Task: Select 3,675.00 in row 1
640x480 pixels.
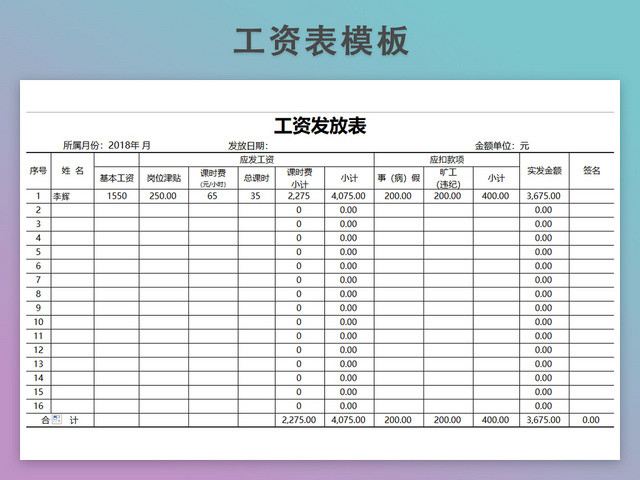Action: tap(543, 196)
